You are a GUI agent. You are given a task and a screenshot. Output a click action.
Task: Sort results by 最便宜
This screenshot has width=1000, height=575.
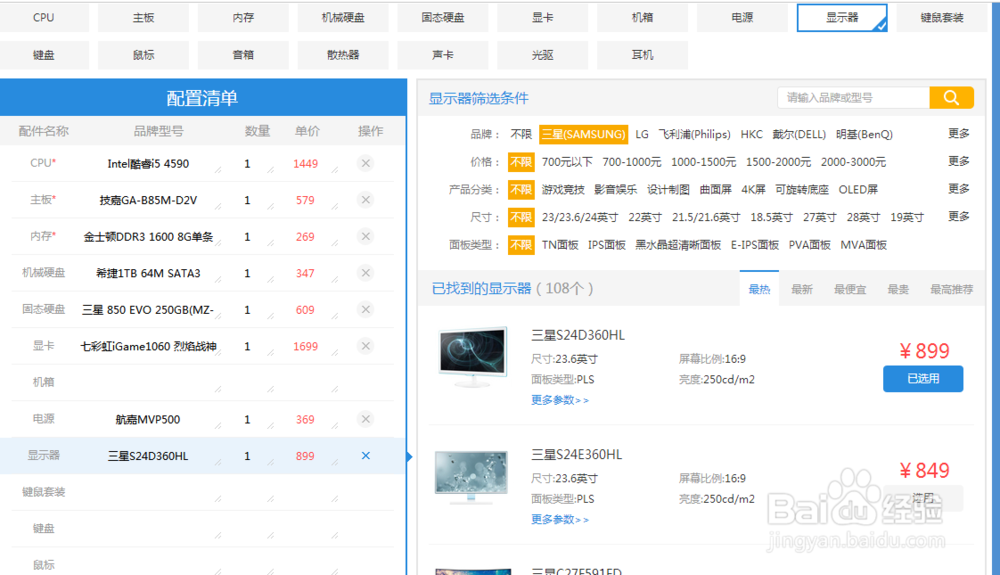tap(850, 289)
